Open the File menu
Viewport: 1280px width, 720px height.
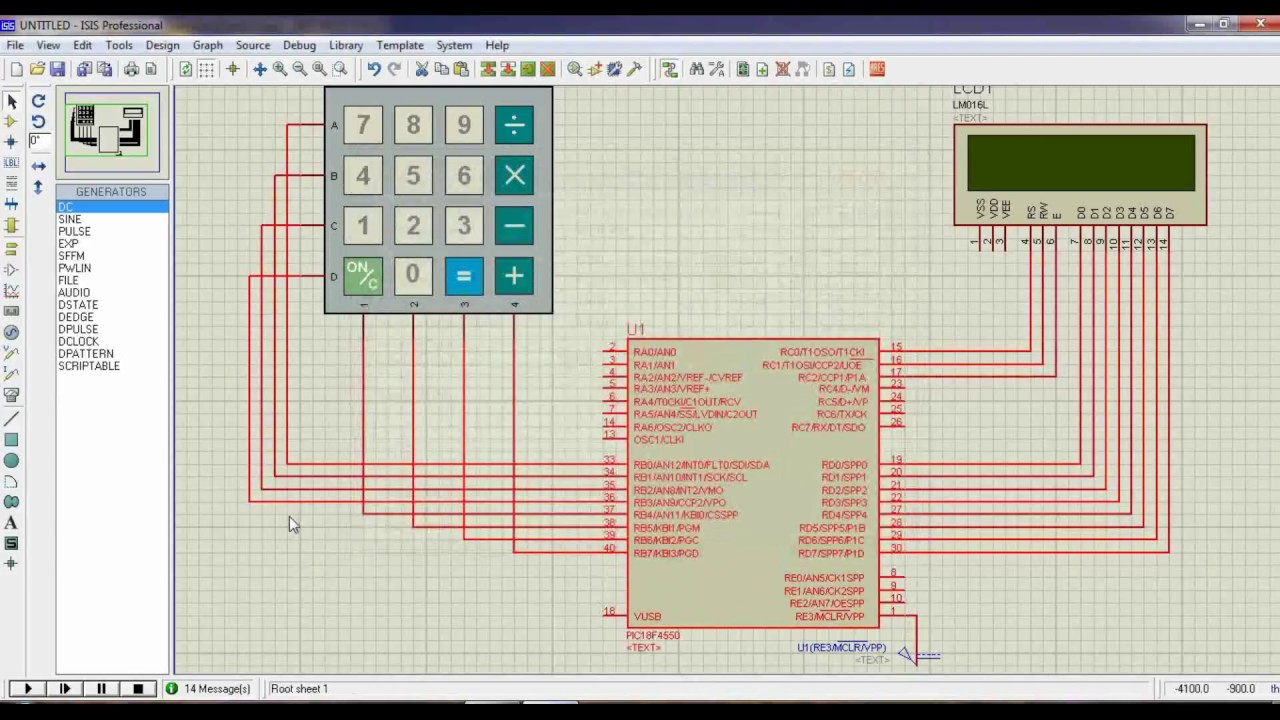tap(15, 45)
